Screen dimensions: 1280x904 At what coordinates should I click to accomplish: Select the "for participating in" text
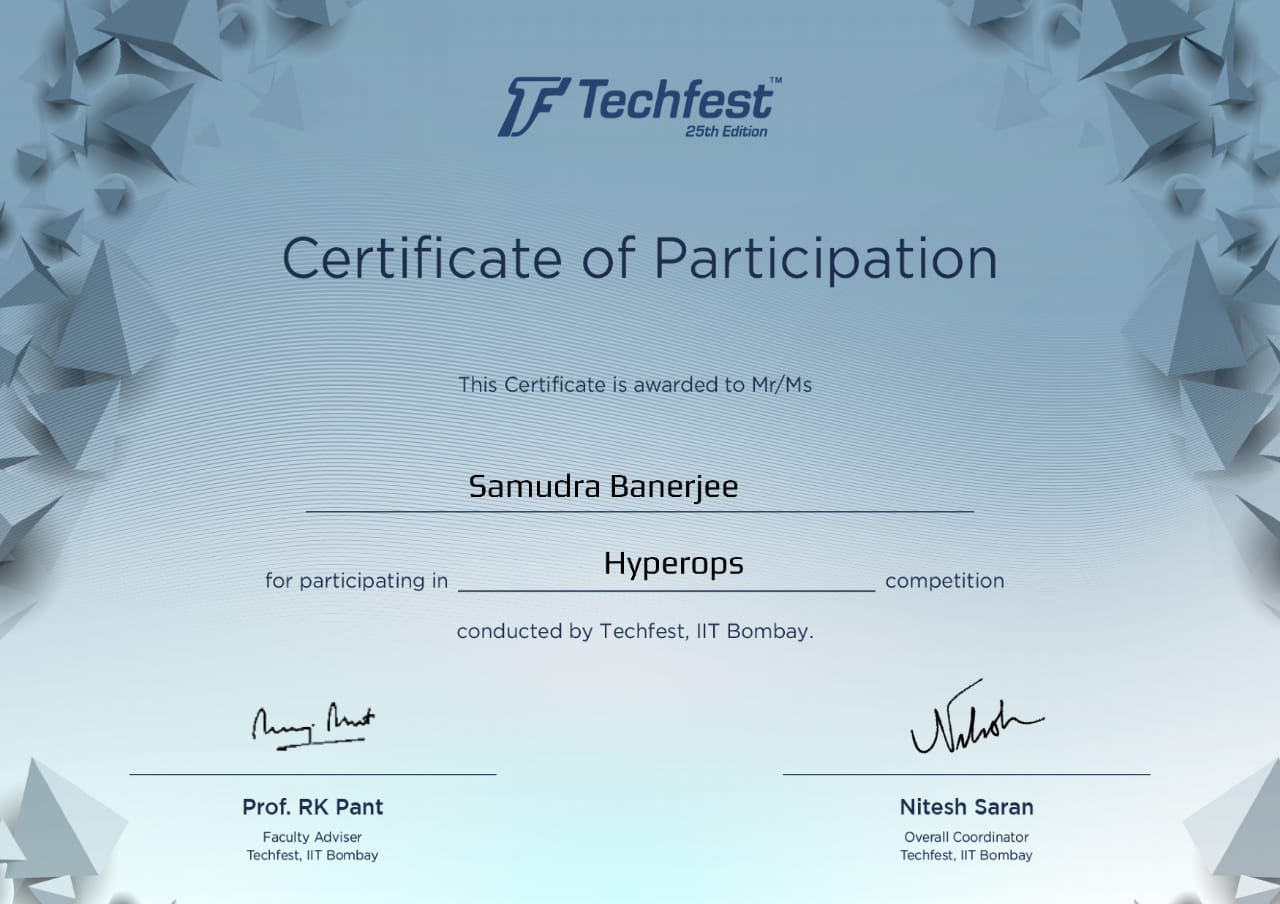click(356, 581)
